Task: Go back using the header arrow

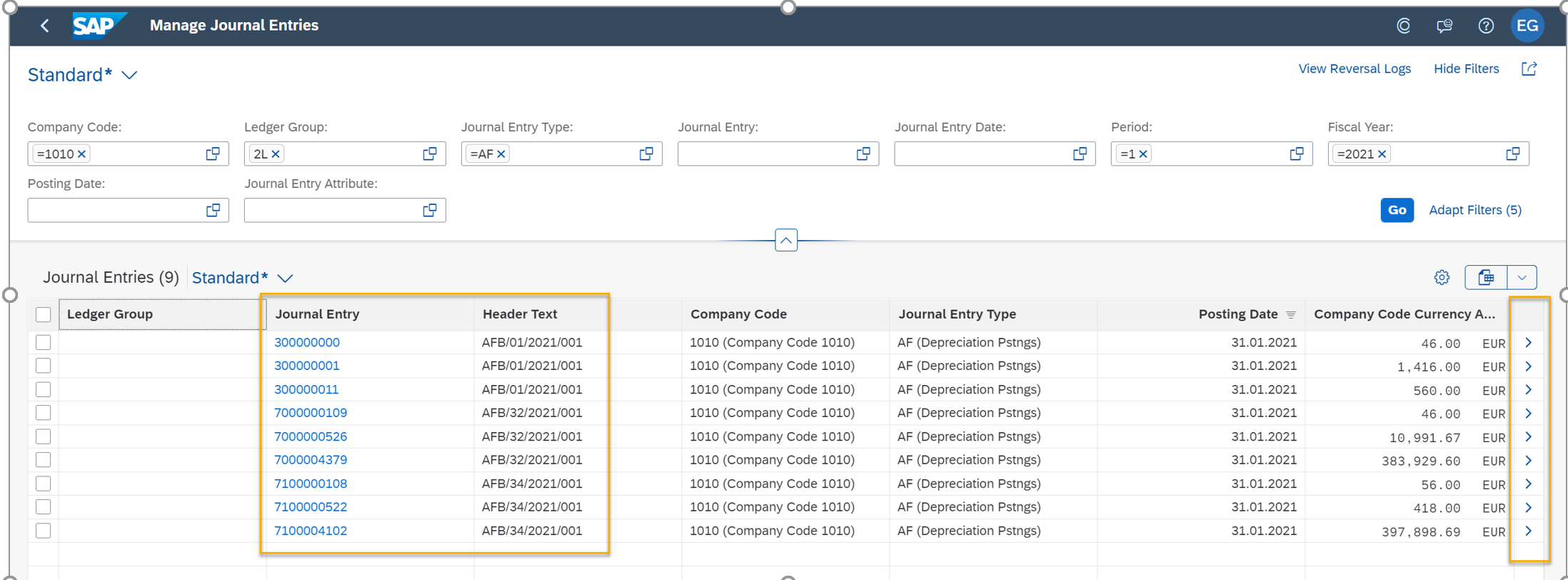Action: pyautogui.click(x=45, y=26)
